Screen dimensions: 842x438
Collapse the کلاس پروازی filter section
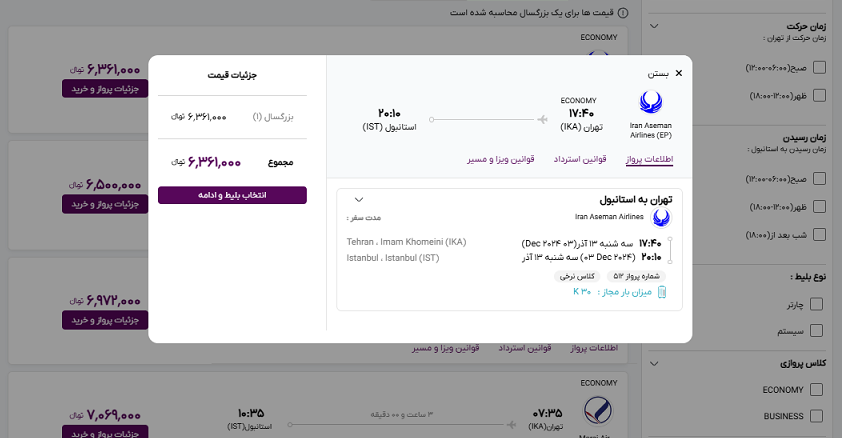pos(654,363)
